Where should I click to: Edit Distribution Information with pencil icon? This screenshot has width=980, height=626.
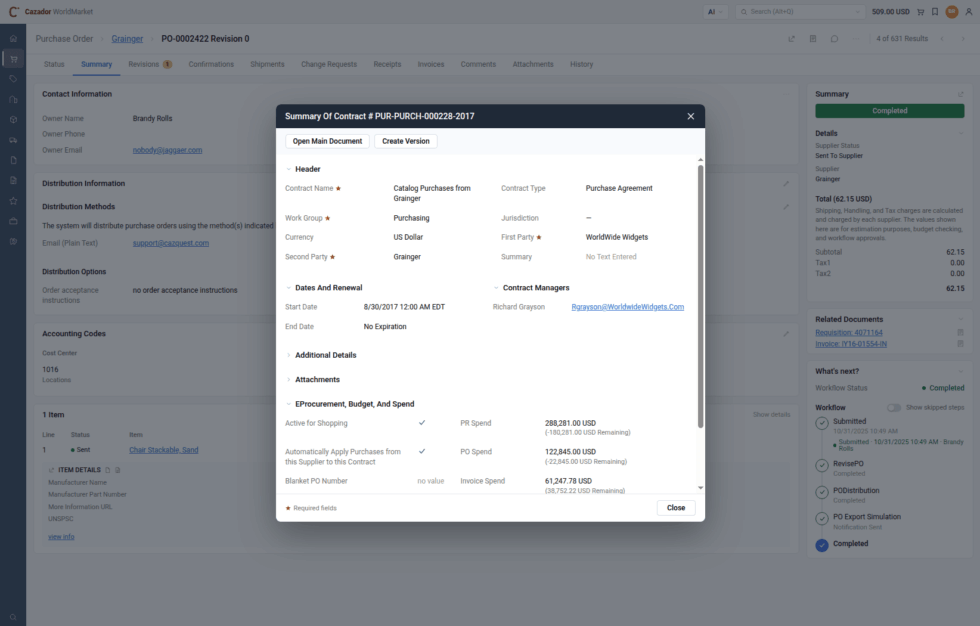(786, 184)
